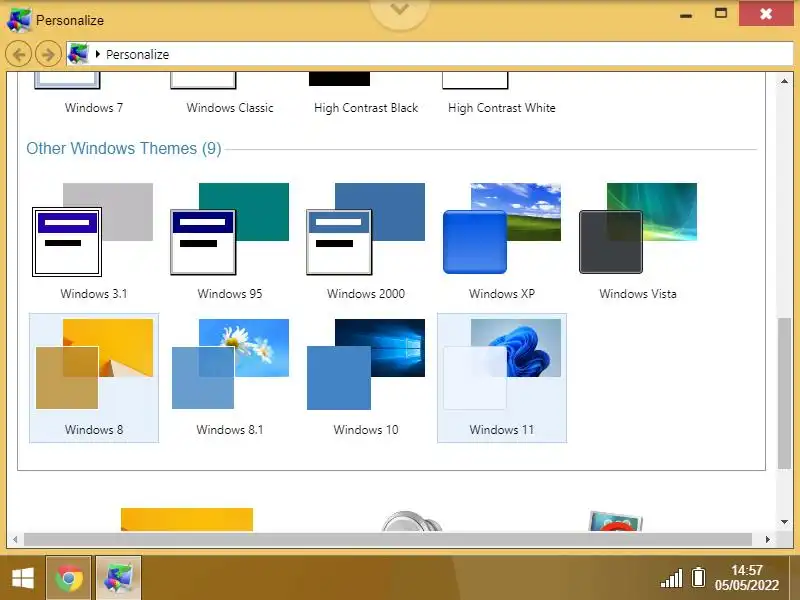This screenshot has width=800, height=600.
Task: Open the pull-down chevron at window top
Action: pyautogui.click(x=400, y=11)
